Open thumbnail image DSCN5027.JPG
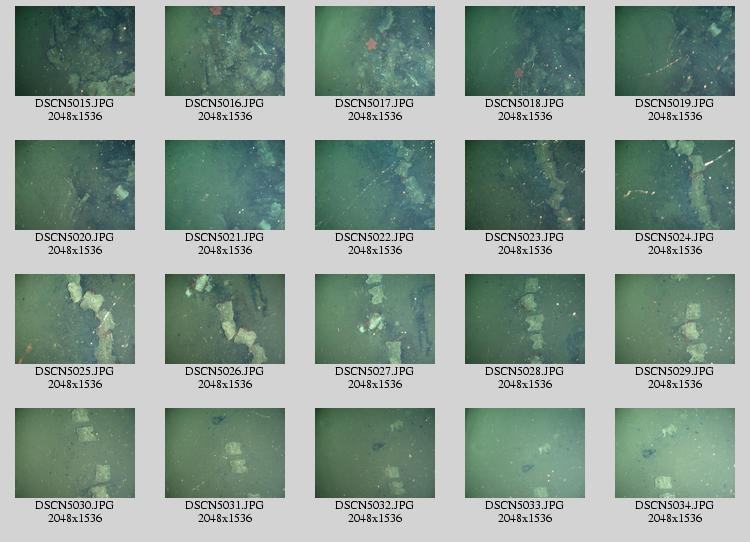The width and height of the screenshot is (750, 542). point(375,319)
